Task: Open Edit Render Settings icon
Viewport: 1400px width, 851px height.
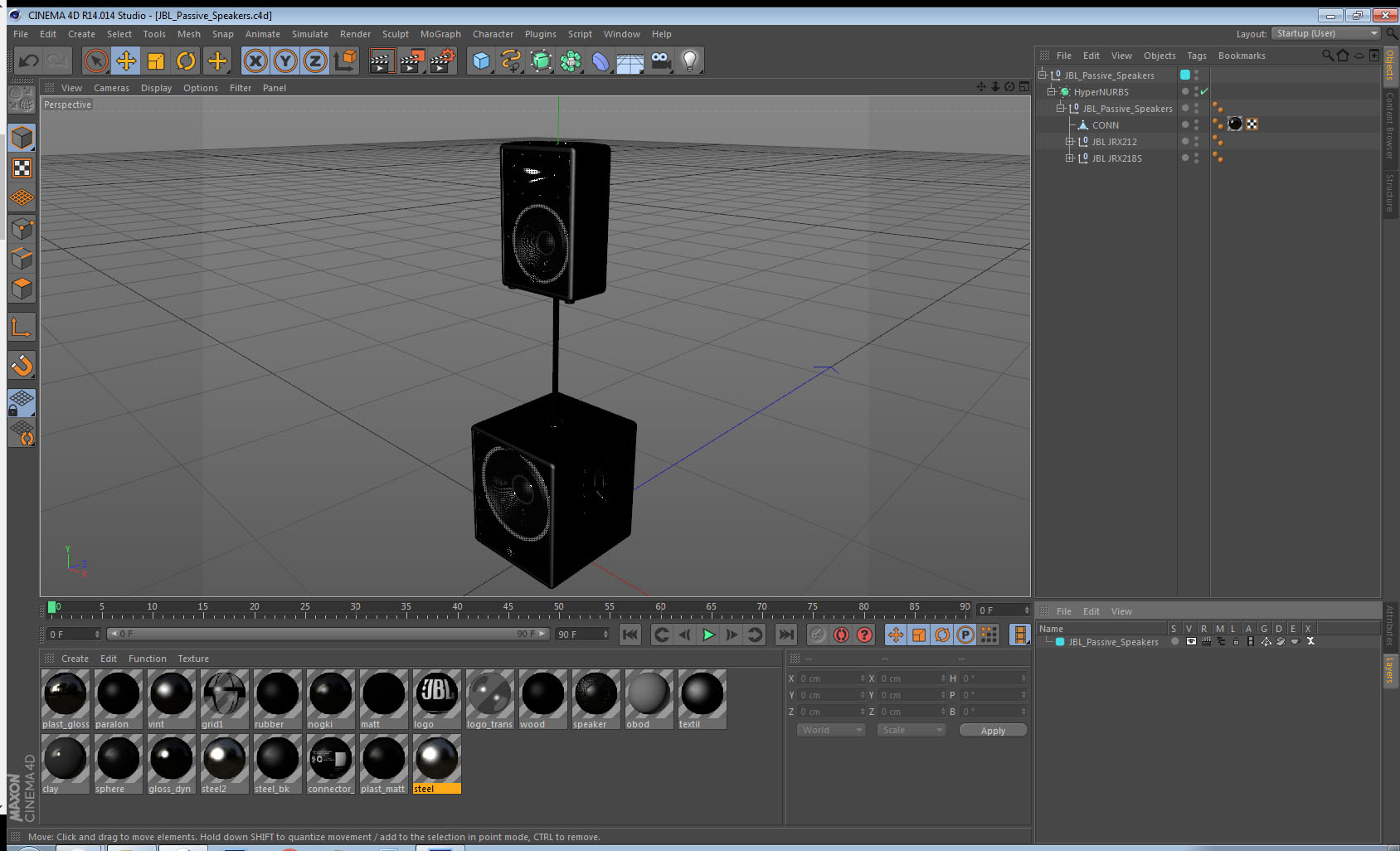Action: 443,61
